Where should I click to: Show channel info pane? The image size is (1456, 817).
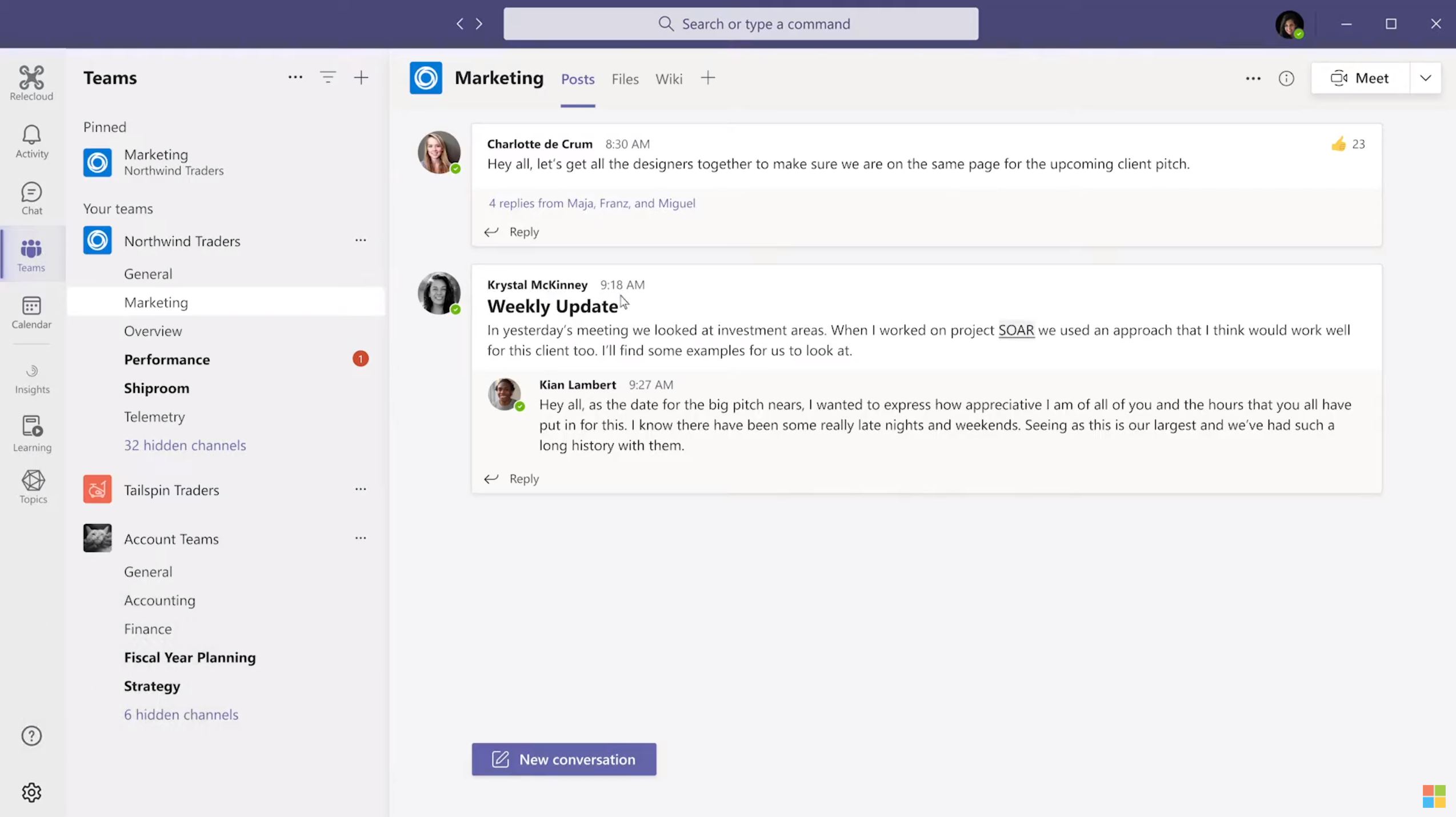click(1286, 78)
